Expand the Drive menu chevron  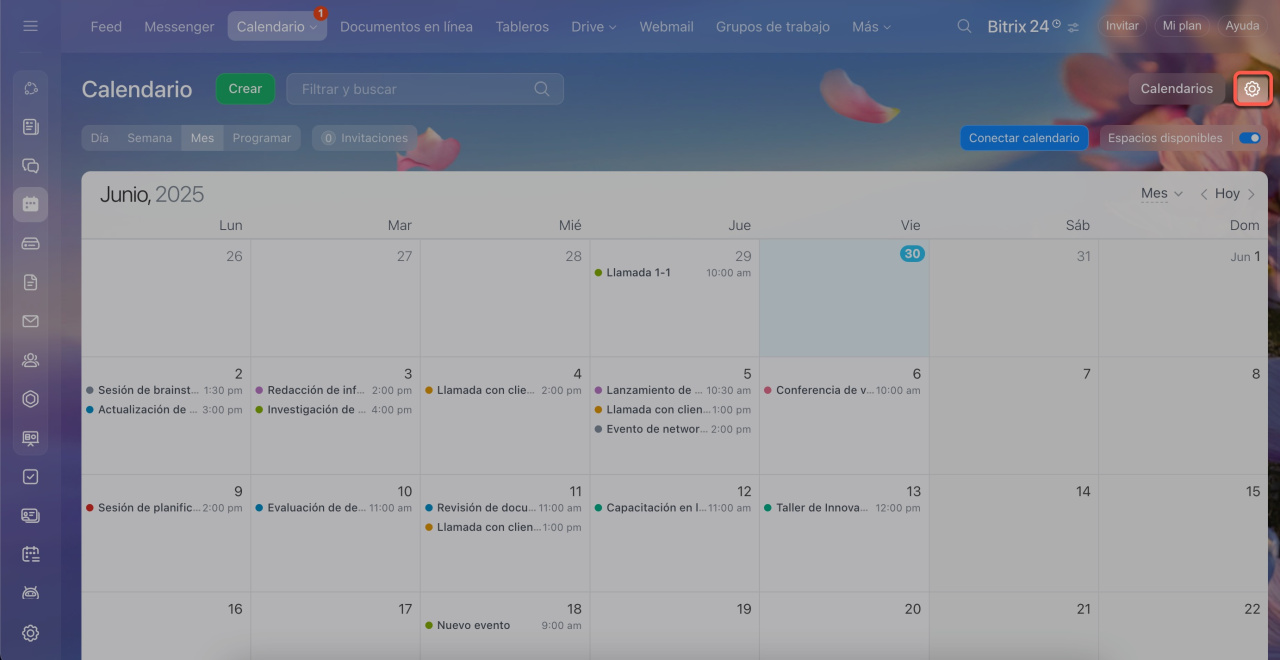point(612,28)
